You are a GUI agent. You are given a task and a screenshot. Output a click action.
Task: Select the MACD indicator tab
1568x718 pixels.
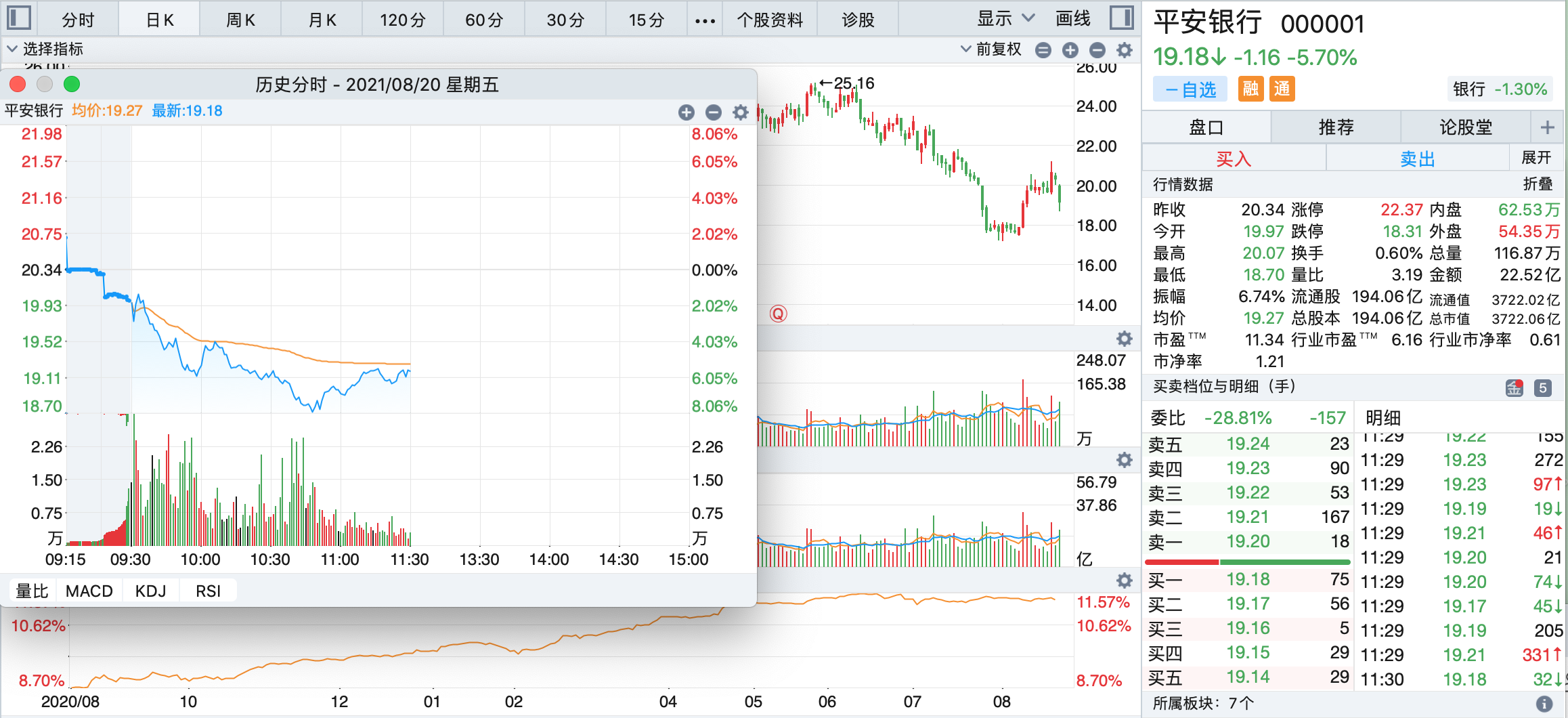tap(89, 591)
